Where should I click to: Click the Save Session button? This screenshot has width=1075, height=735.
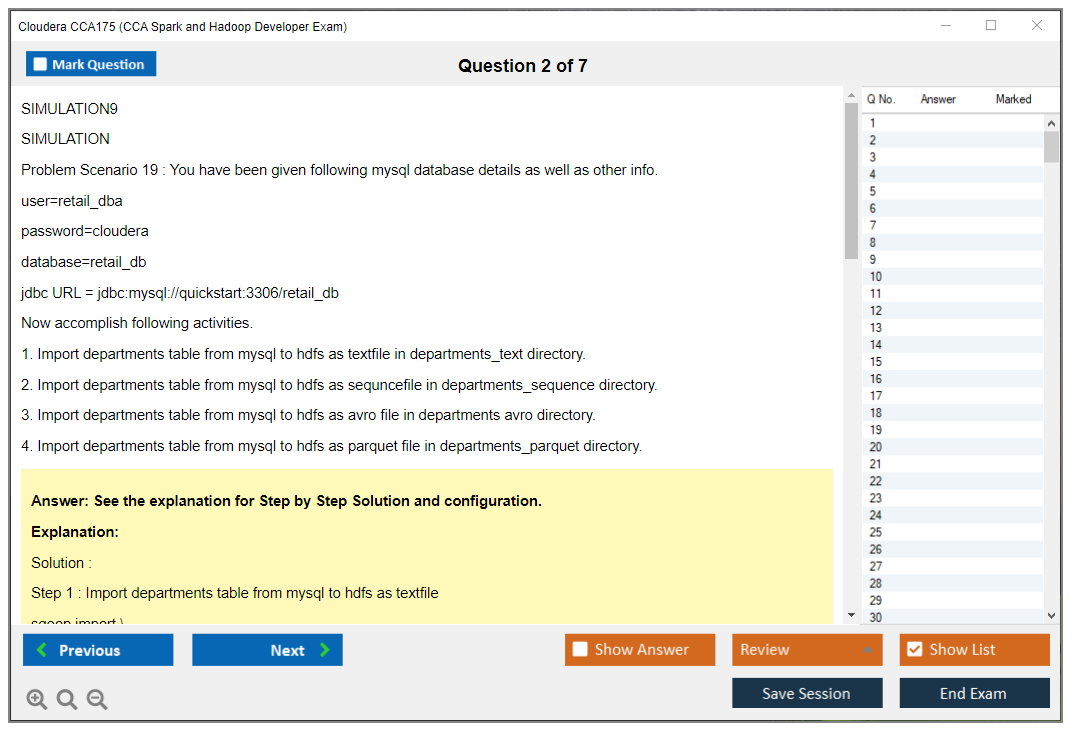(x=806, y=693)
